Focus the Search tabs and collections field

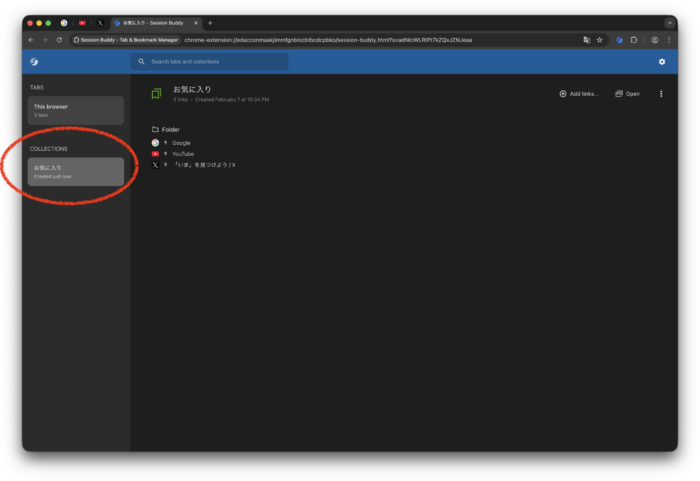pyautogui.click(x=210, y=62)
